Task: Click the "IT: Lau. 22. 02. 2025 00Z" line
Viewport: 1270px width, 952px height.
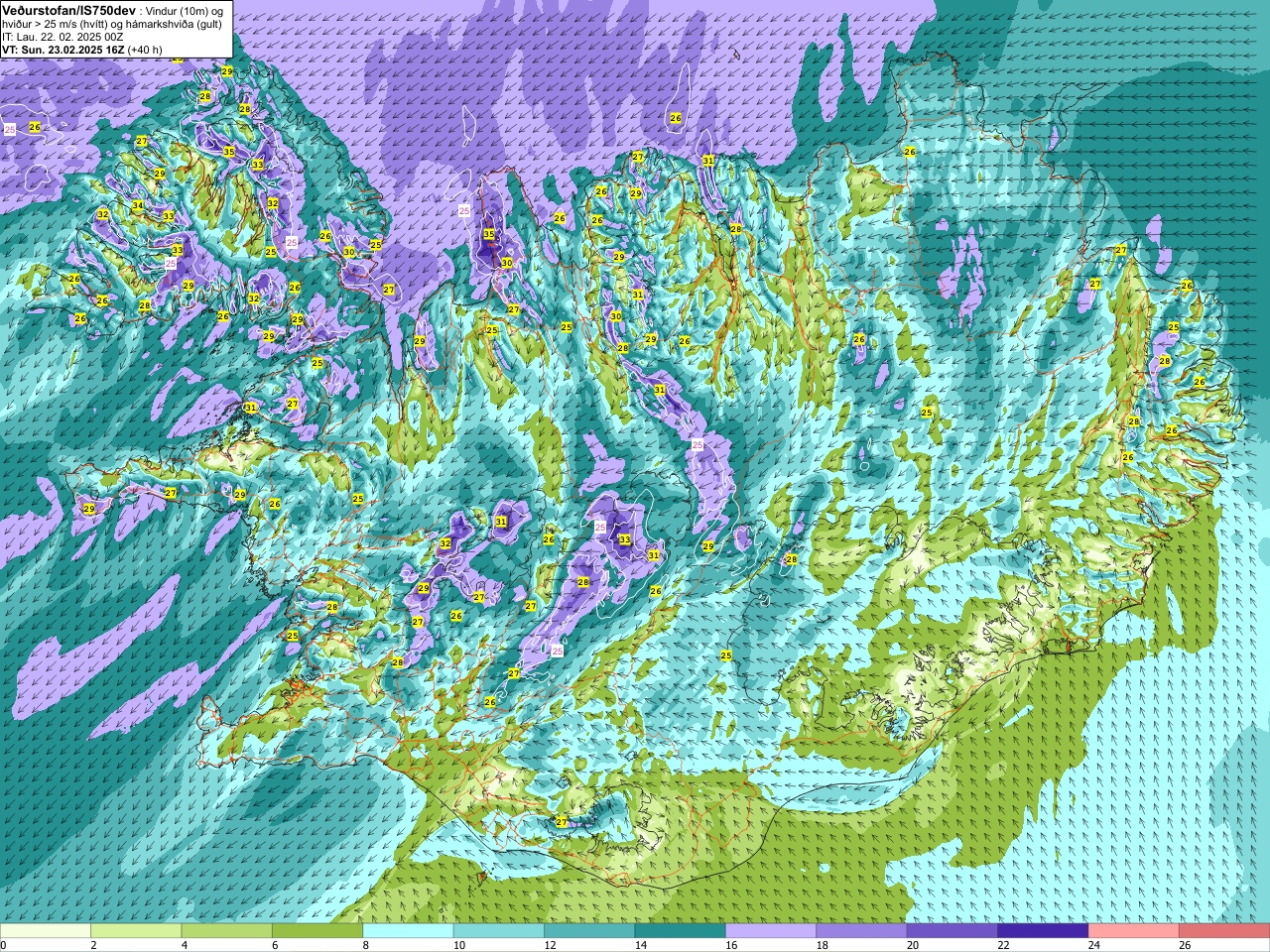Action: click(63, 37)
